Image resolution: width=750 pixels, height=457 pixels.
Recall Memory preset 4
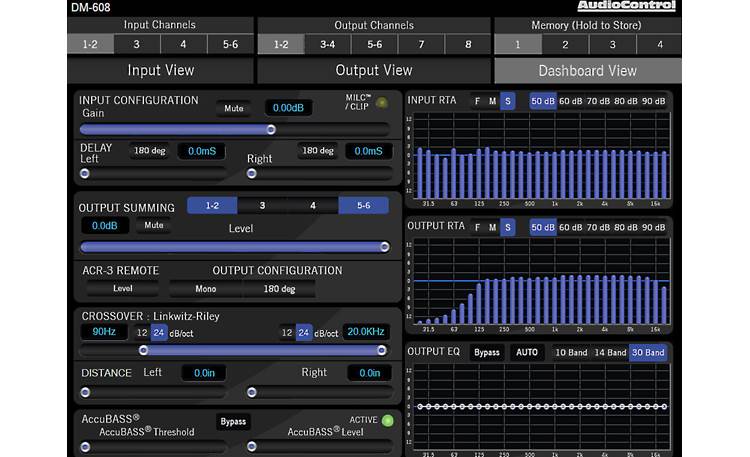(x=660, y=45)
